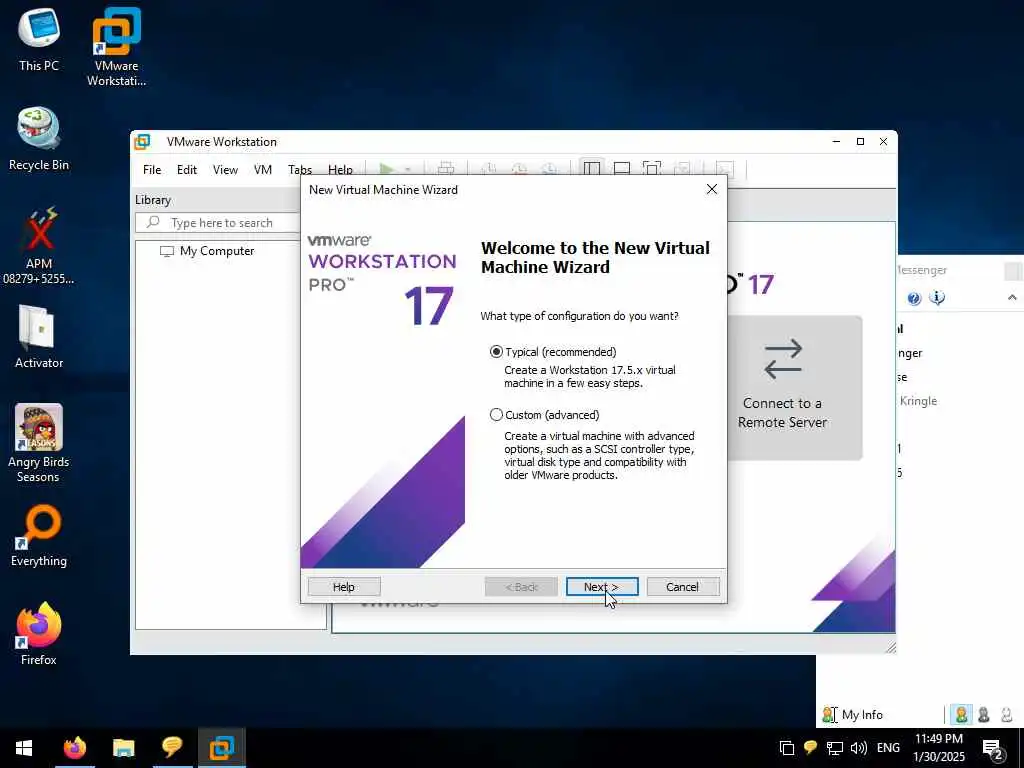
Task: Click the Firefox taskbar icon
Action: point(74,748)
